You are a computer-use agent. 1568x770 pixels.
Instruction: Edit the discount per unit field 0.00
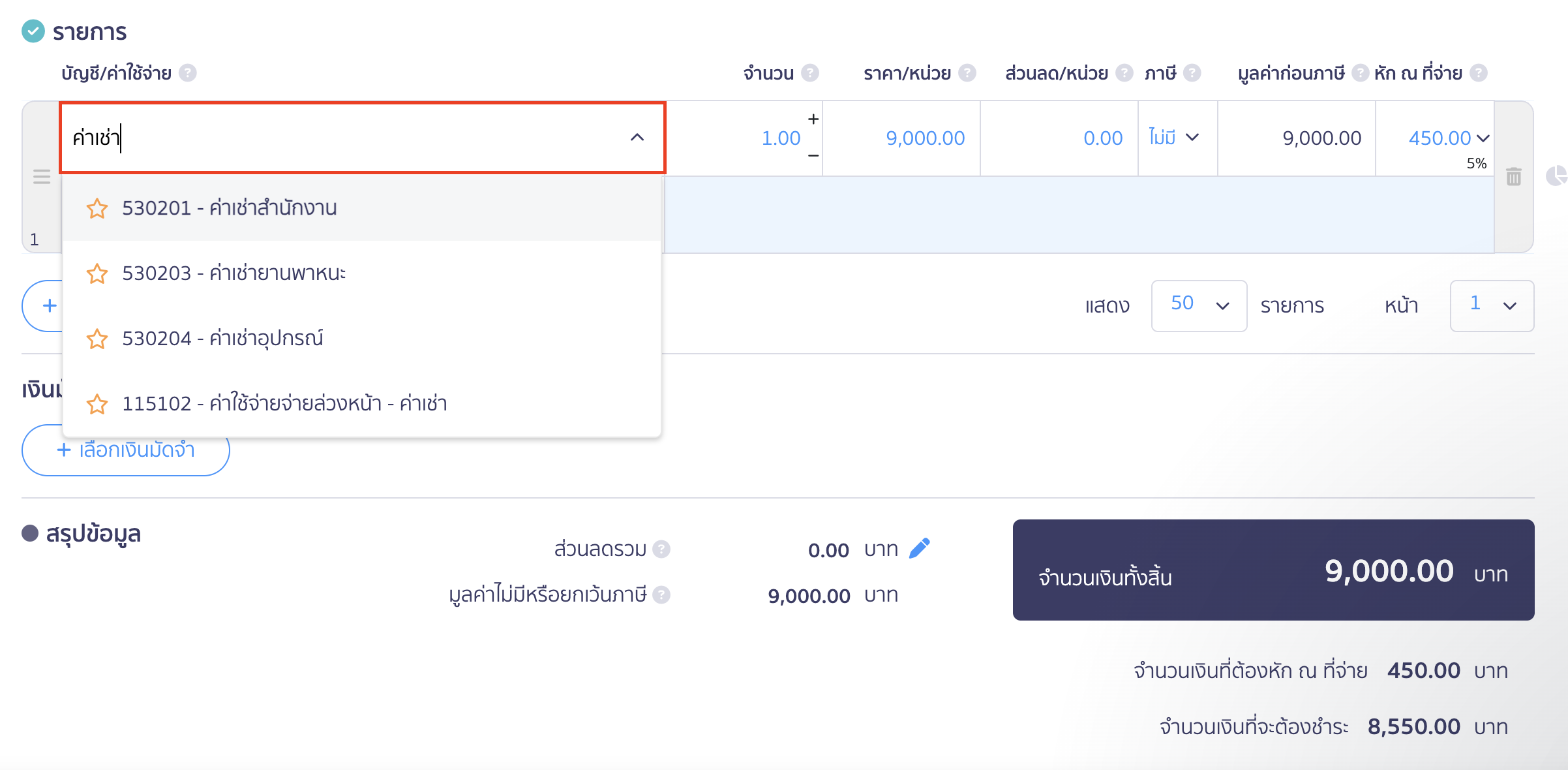point(1059,138)
